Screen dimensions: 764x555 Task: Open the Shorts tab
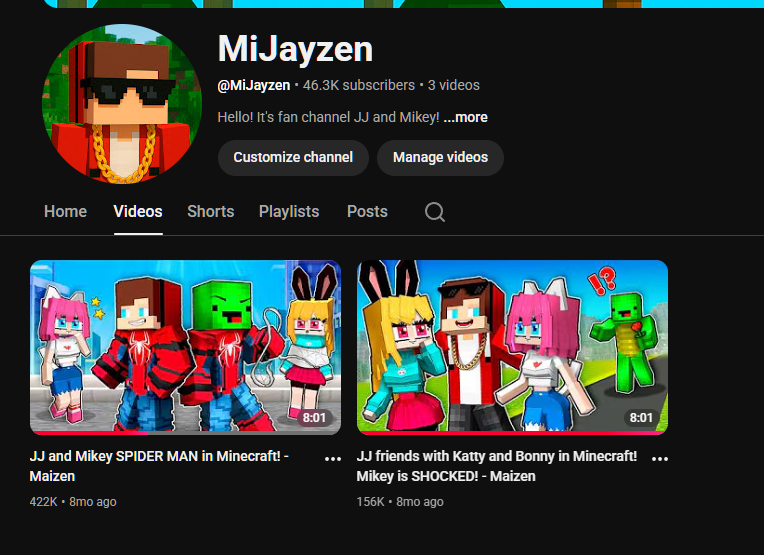pyautogui.click(x=210, y=211)
